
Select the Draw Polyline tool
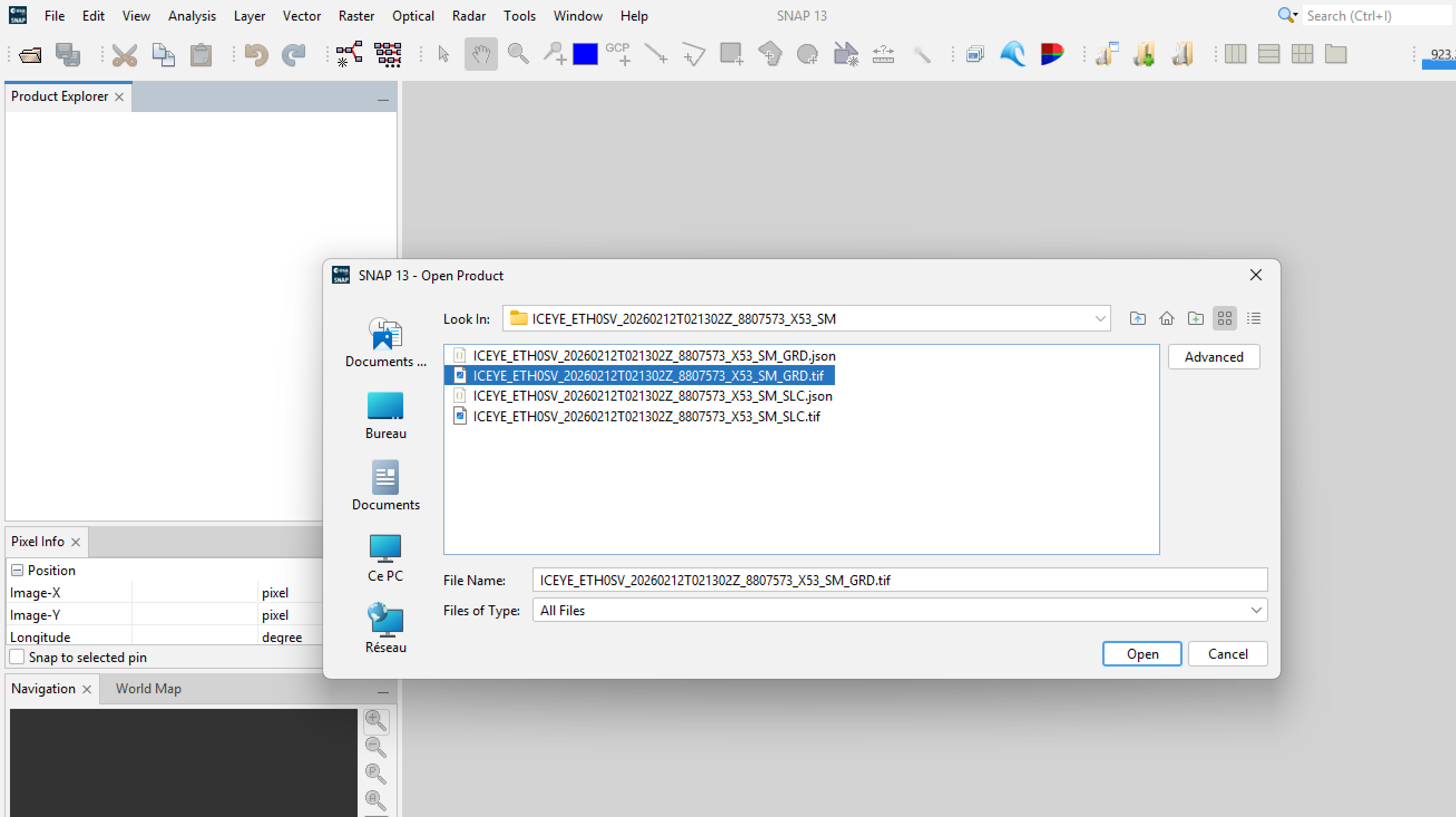693,54
